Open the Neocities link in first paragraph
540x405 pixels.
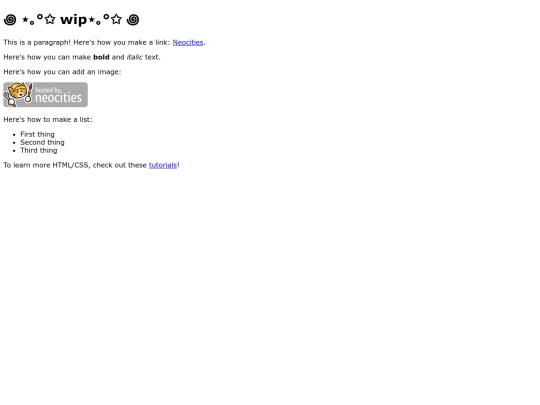188,42
